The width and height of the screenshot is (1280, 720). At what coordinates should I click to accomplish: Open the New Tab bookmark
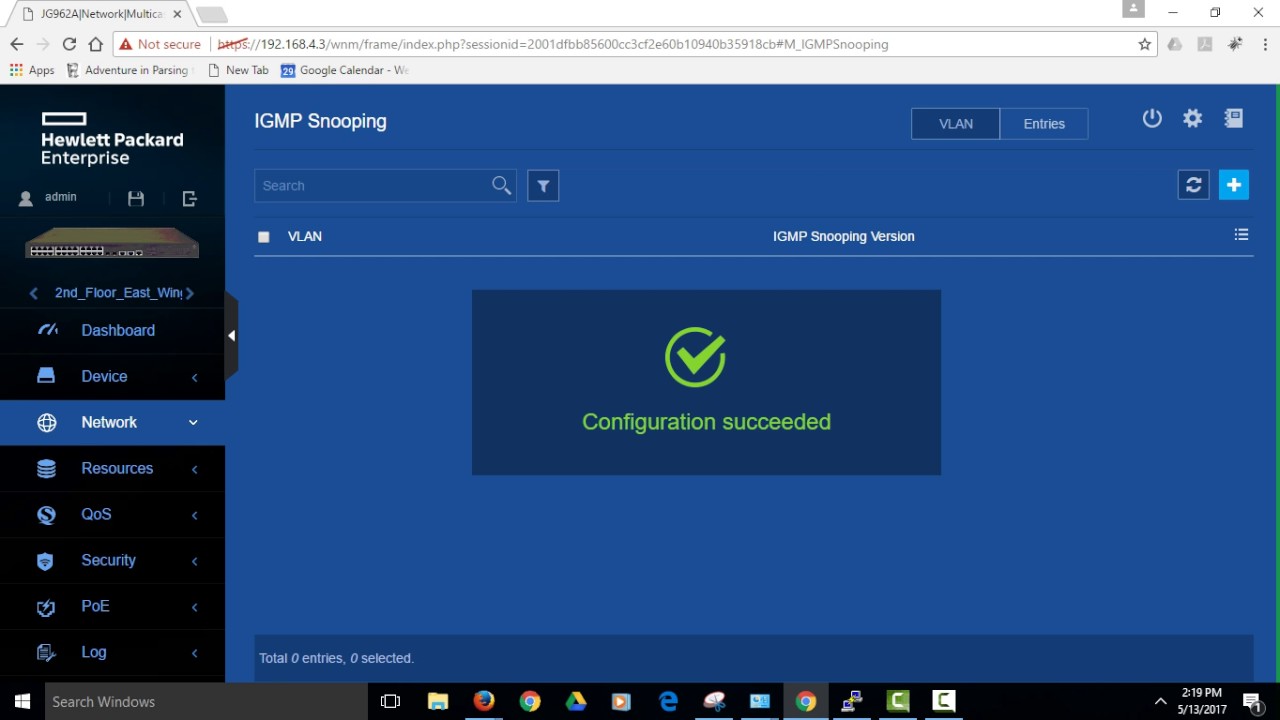238,70
